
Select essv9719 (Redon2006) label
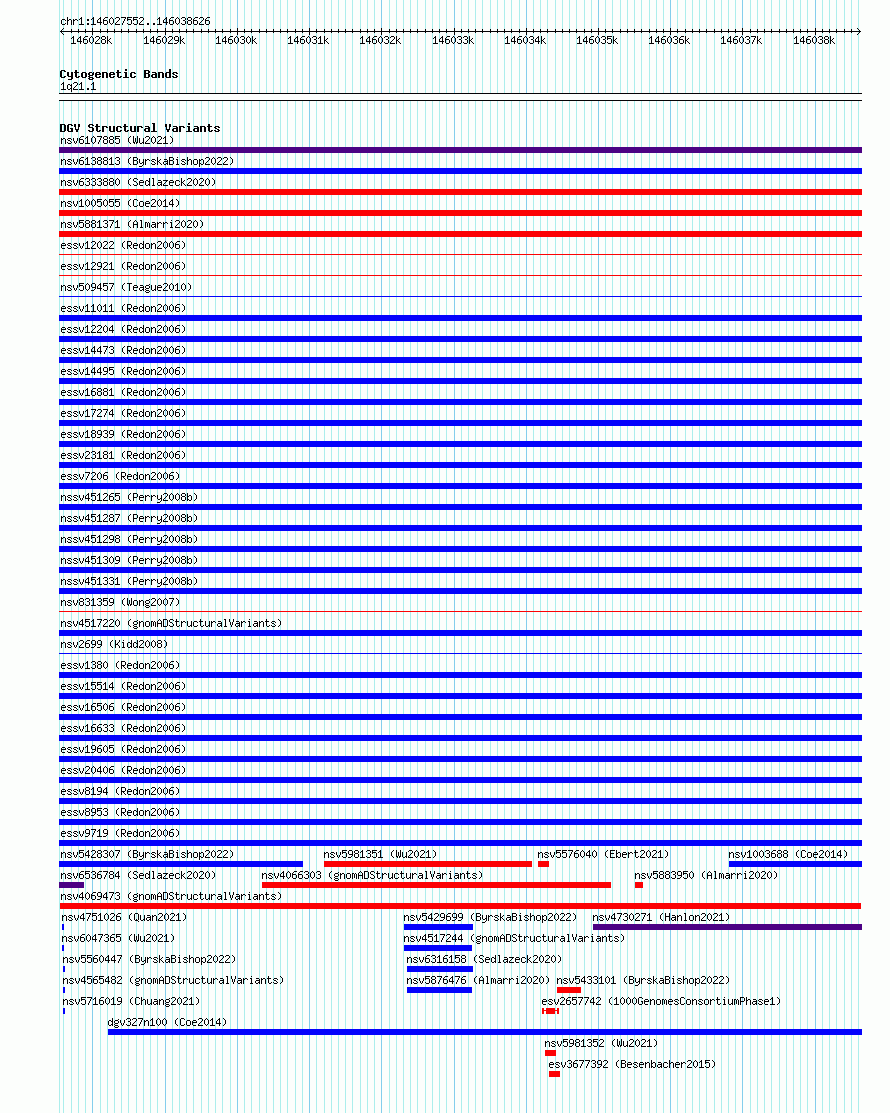[120, 833]
